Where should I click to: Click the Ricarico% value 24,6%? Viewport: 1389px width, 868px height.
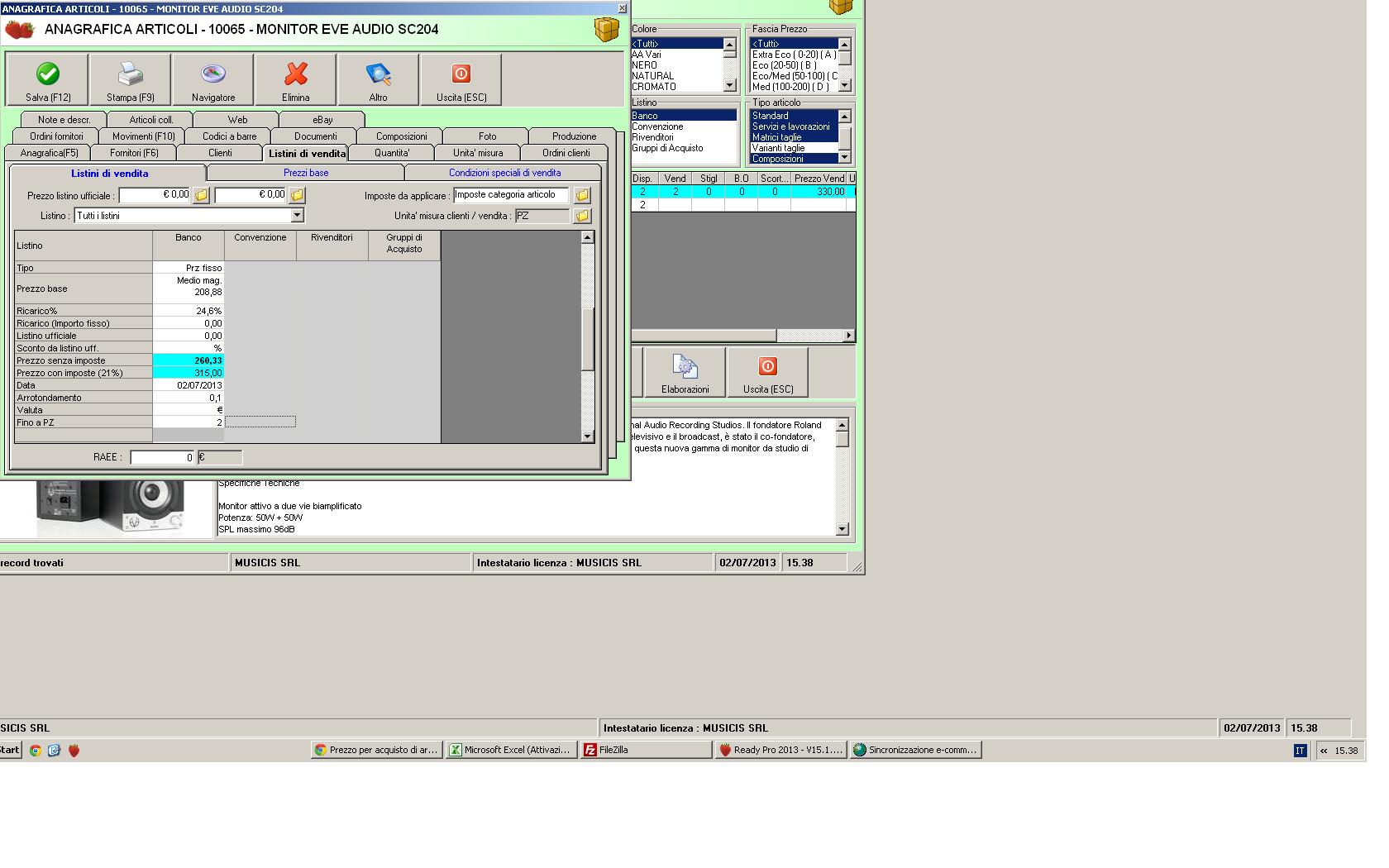pos(189,311)
